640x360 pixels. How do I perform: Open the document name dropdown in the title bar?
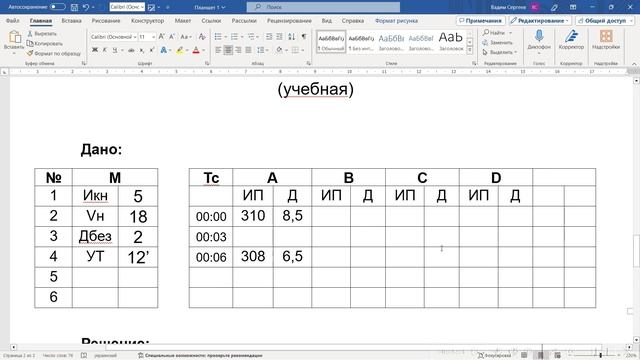coord(210,7)
